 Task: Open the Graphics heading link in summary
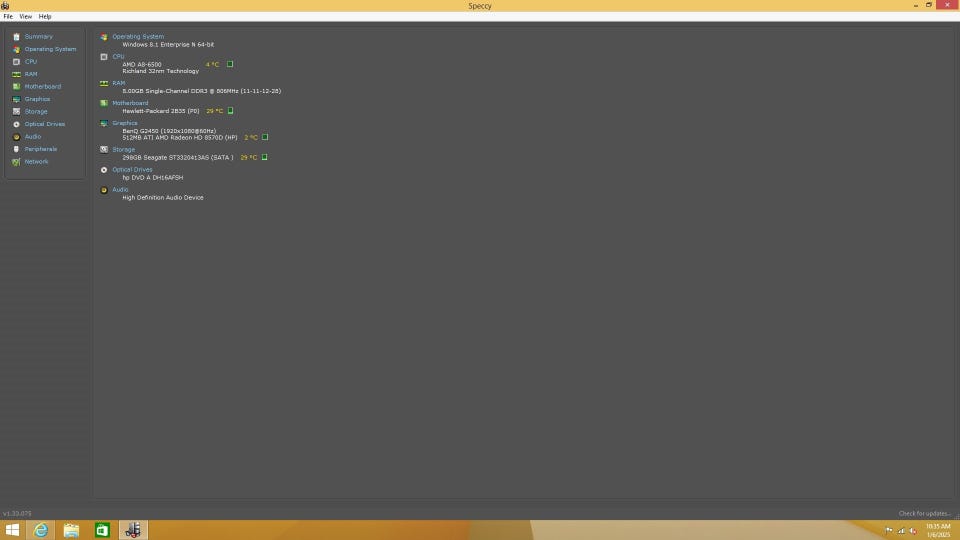pyautogui.click(x=125, y=123)
